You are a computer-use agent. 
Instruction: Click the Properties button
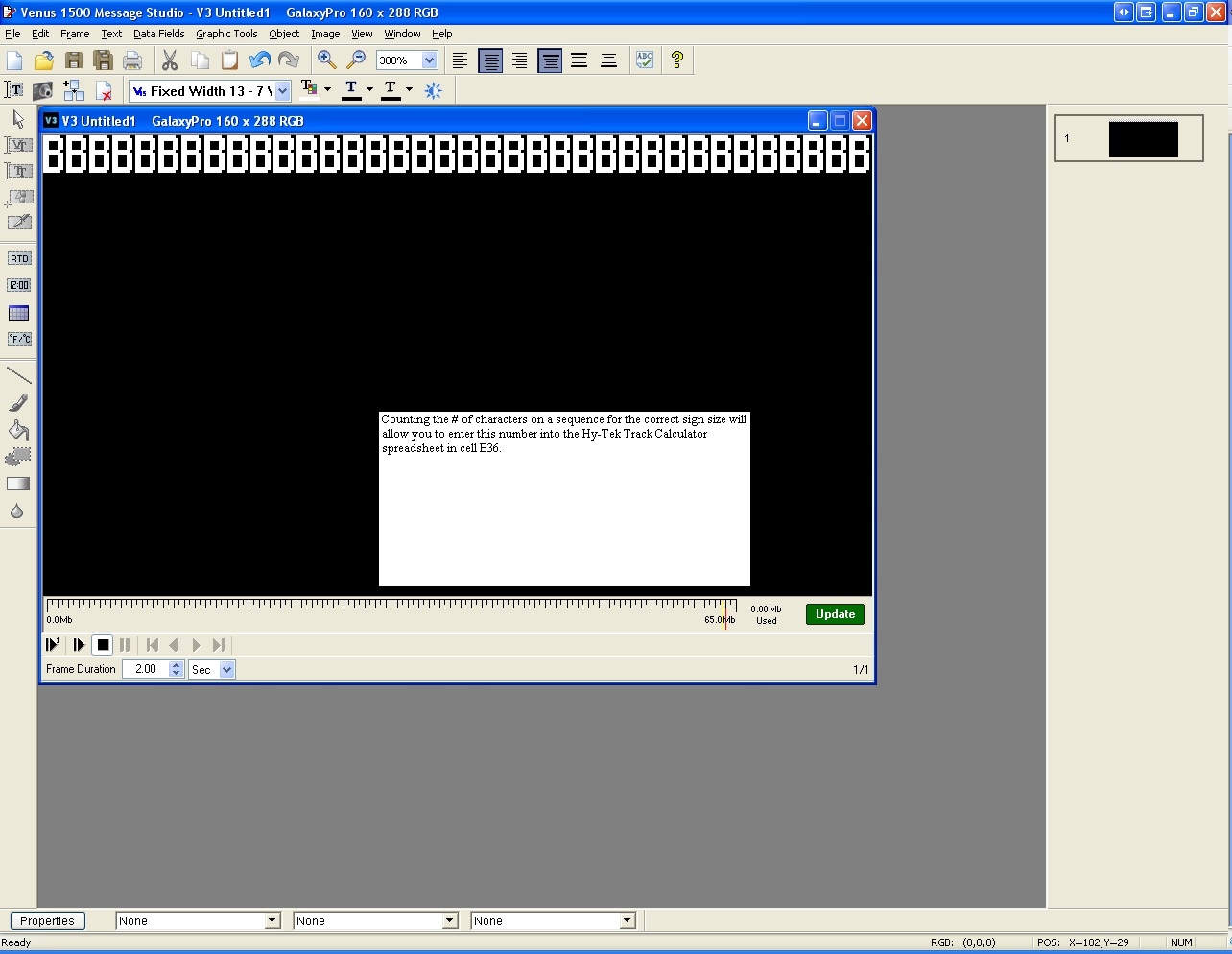[x=47, y=920]
